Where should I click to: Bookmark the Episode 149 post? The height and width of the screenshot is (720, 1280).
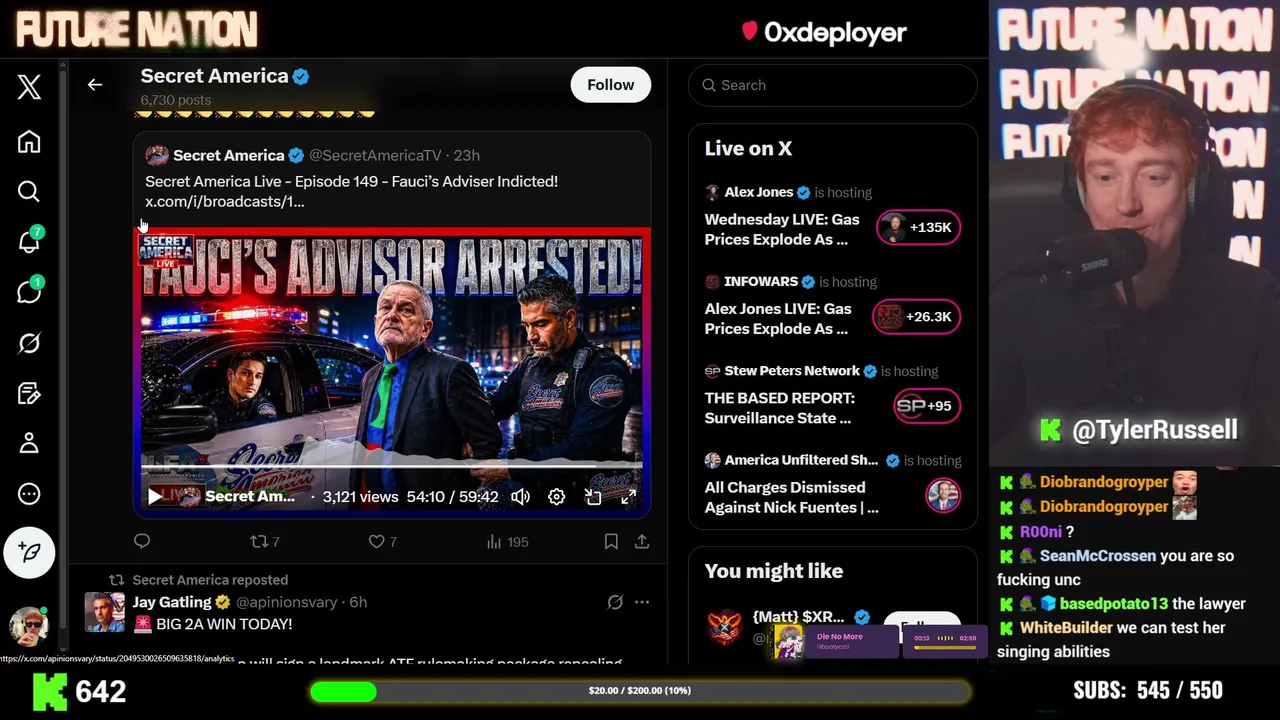[611, 541]
